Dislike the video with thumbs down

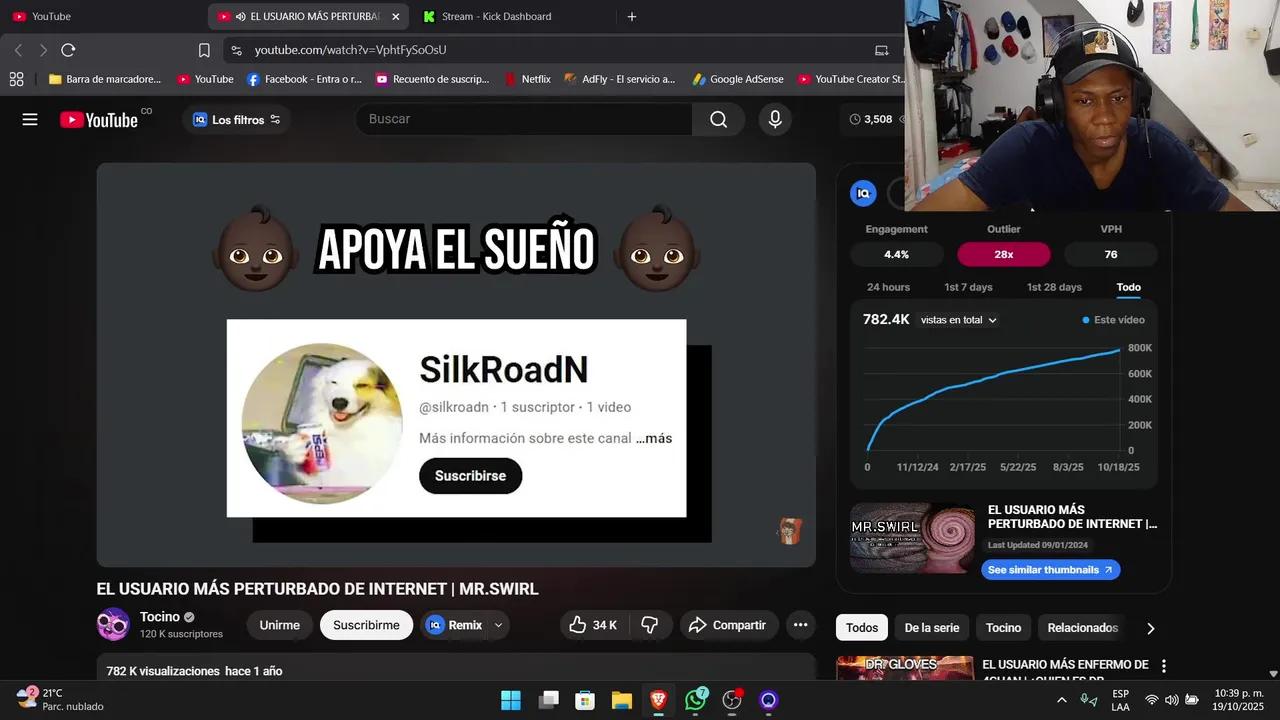[x=649, y=625]
